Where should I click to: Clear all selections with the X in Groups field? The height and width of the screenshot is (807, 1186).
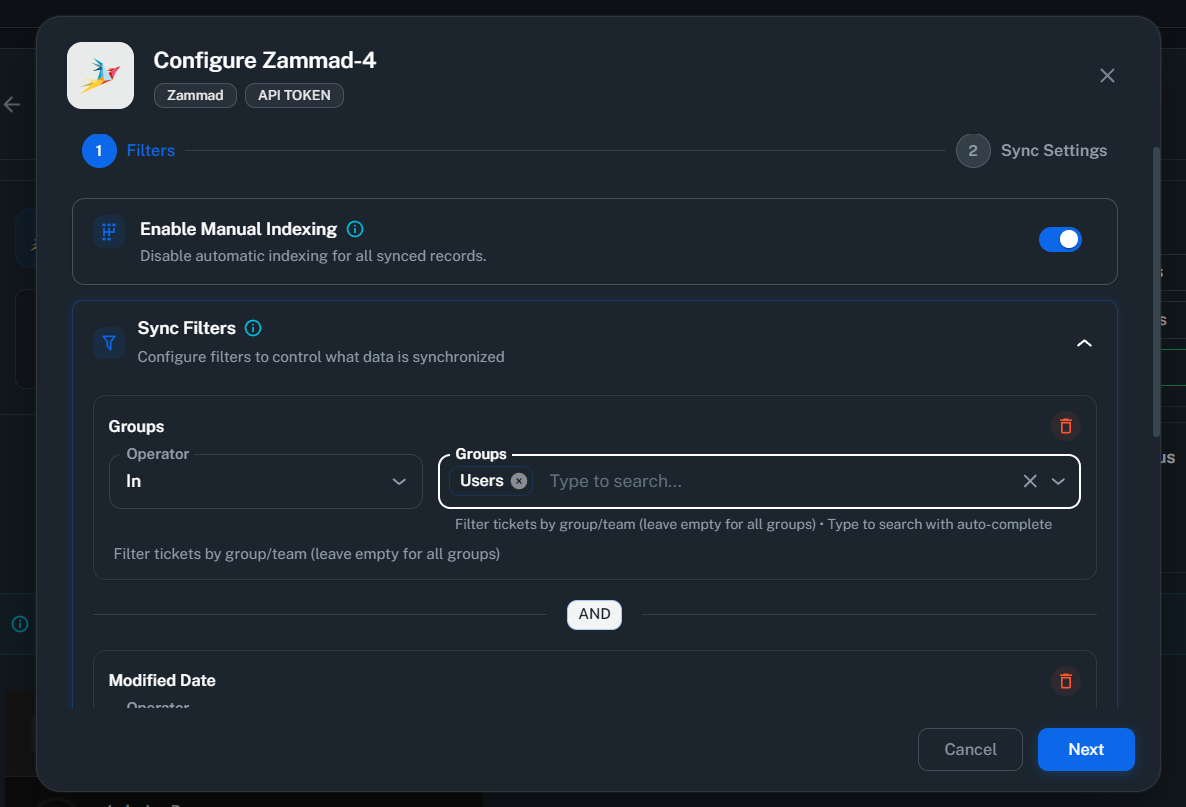point(1030,481)
